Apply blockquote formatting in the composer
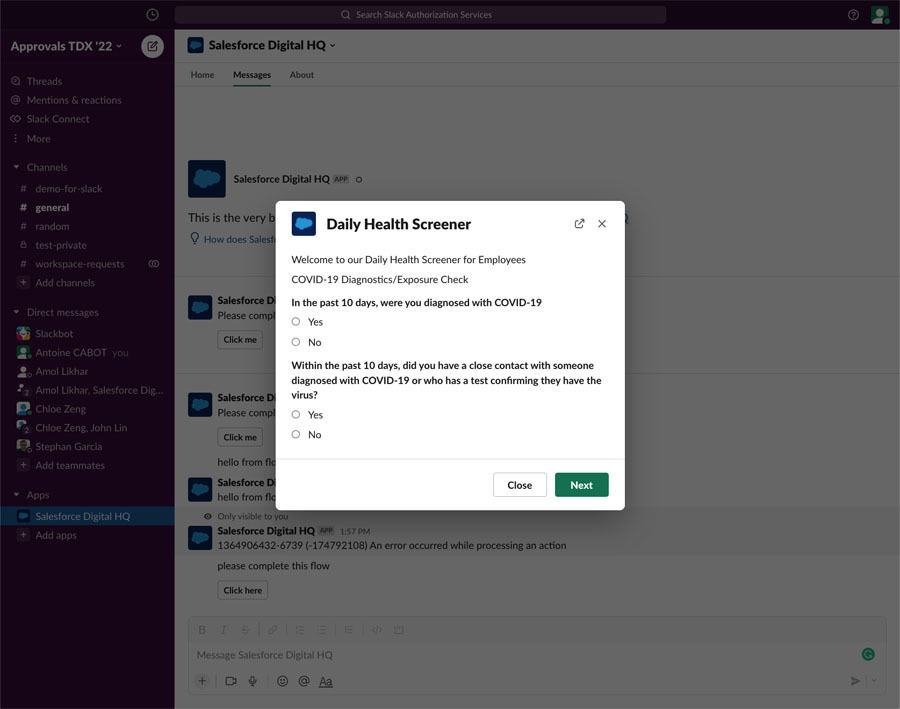 point(348,630)
